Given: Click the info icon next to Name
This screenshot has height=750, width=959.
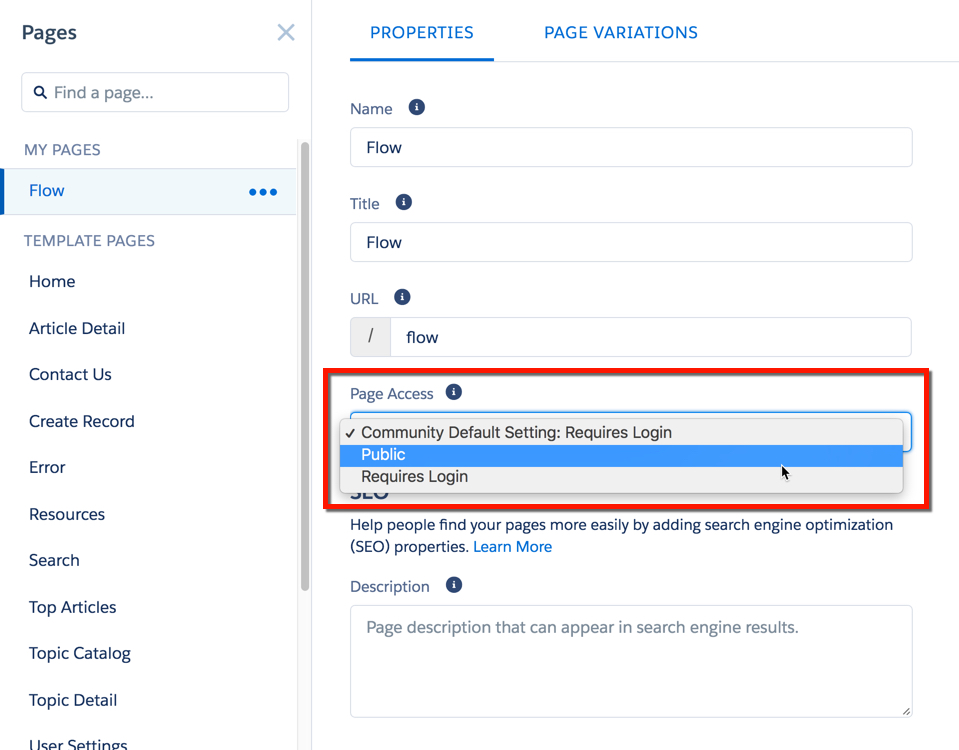Looking at the screenshot, I should click(x=417, y=107).
